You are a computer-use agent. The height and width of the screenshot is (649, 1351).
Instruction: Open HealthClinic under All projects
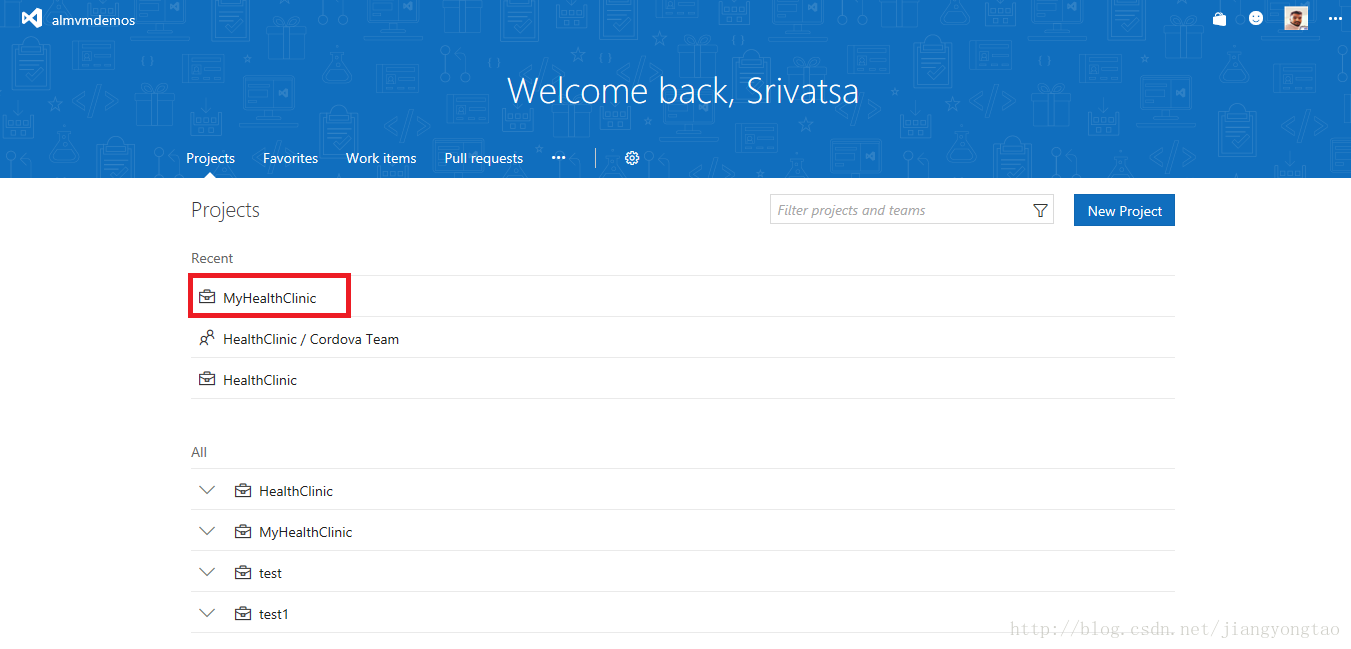pyautogui.click(x=296, y=491)
